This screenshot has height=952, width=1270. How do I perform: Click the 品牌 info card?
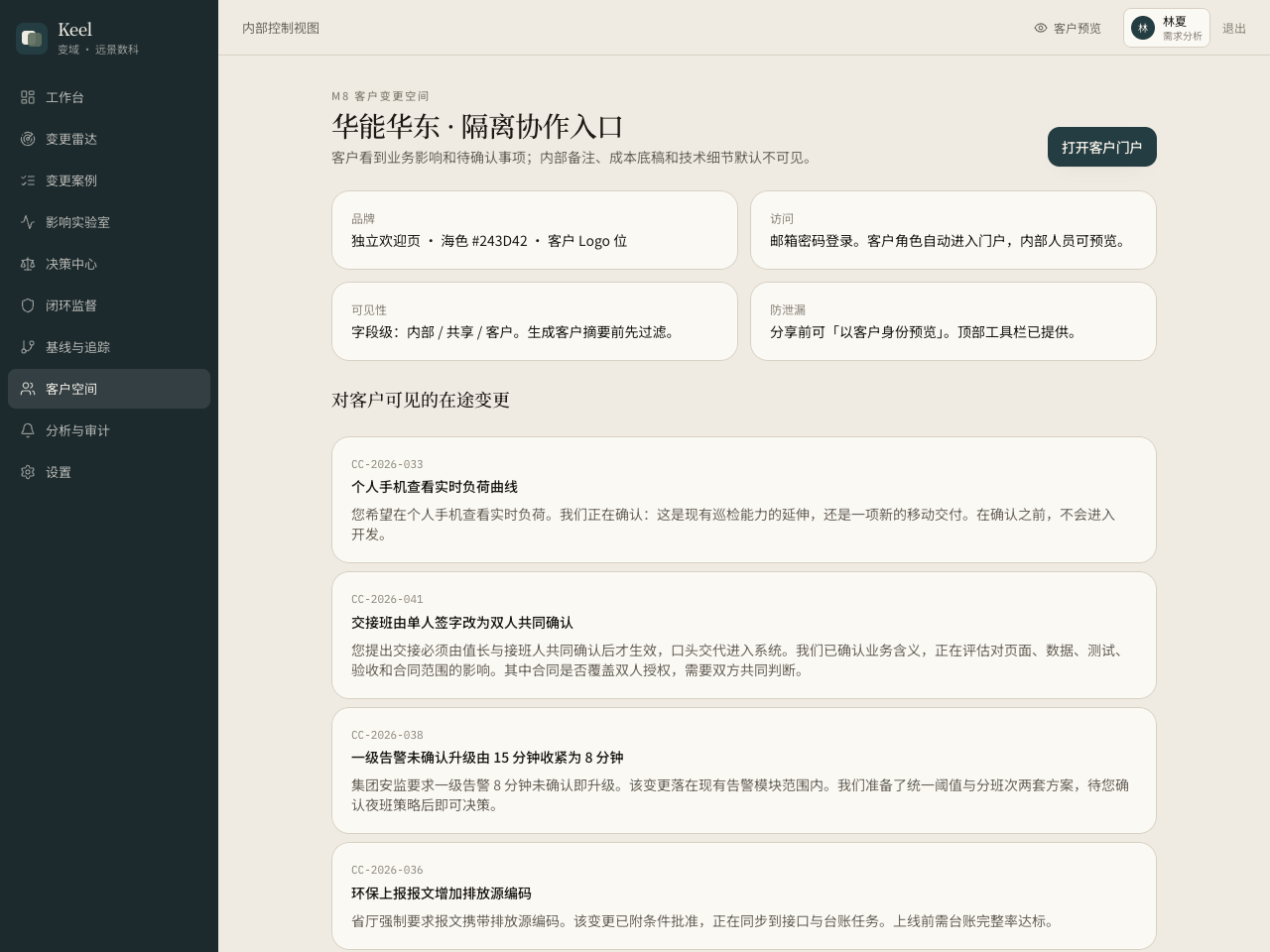tap(535, 230)
